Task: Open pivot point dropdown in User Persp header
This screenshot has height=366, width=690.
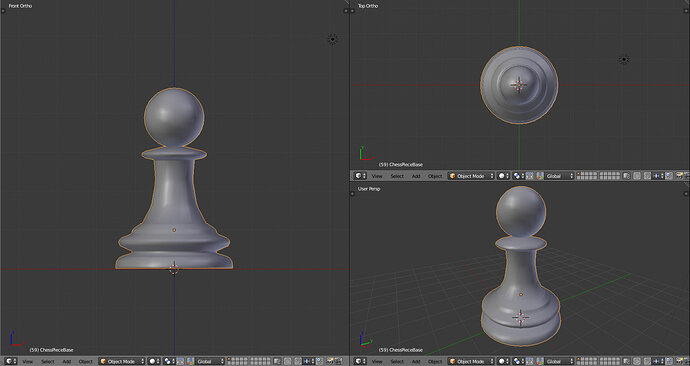Action: tap(519, 361)
